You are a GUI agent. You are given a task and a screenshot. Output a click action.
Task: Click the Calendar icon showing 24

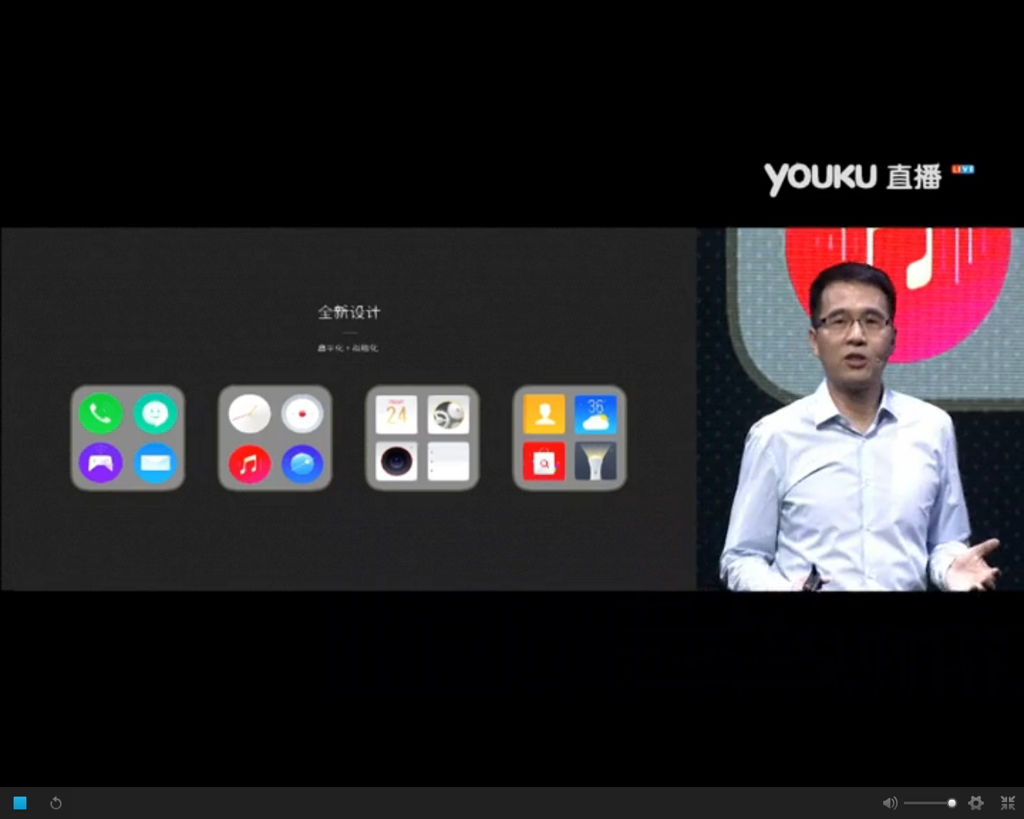[396, 413]
